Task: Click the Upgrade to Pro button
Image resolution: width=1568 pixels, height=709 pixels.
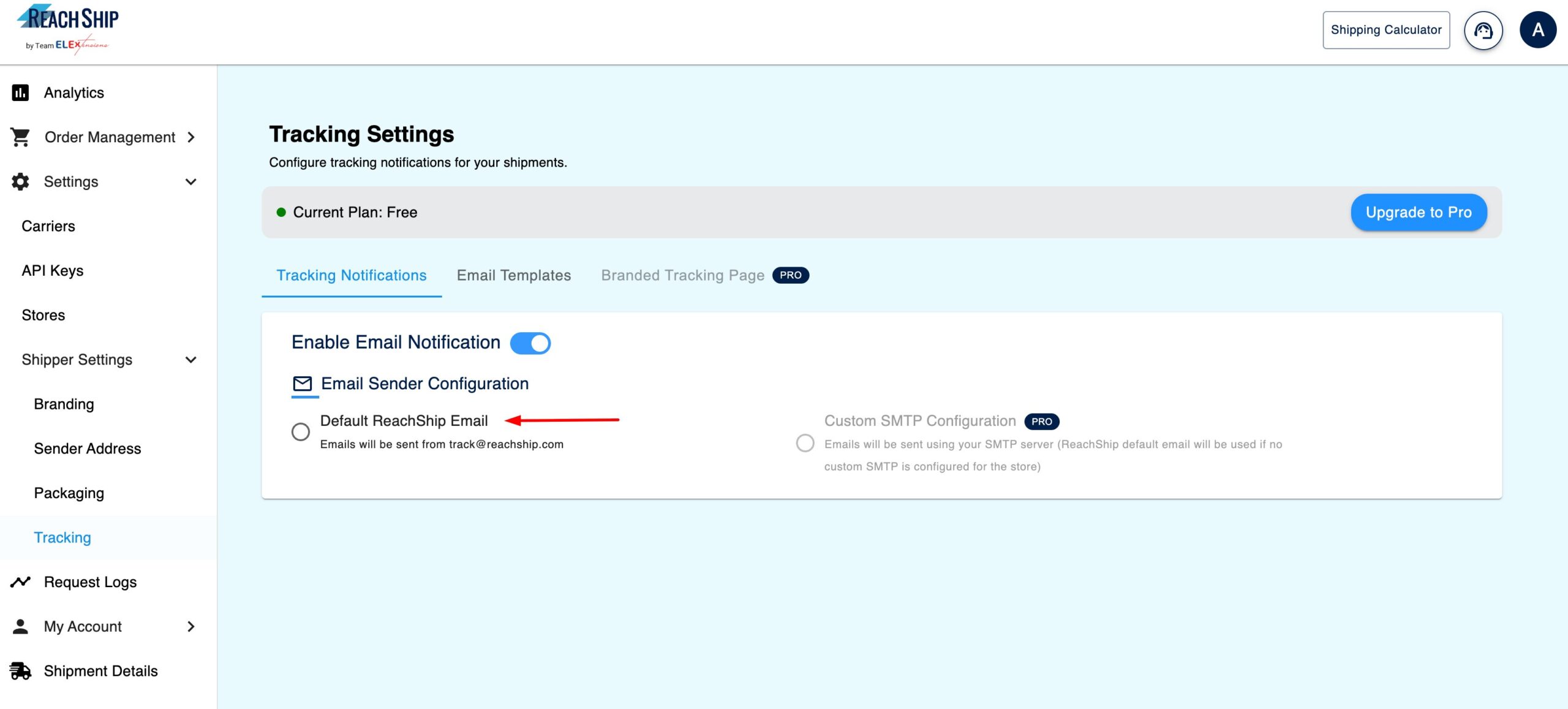Action: coord(1419,213)
